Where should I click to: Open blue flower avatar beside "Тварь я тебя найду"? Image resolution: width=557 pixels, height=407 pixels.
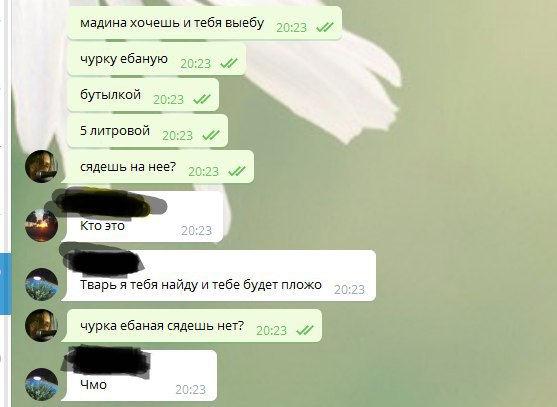coord(41,284)
